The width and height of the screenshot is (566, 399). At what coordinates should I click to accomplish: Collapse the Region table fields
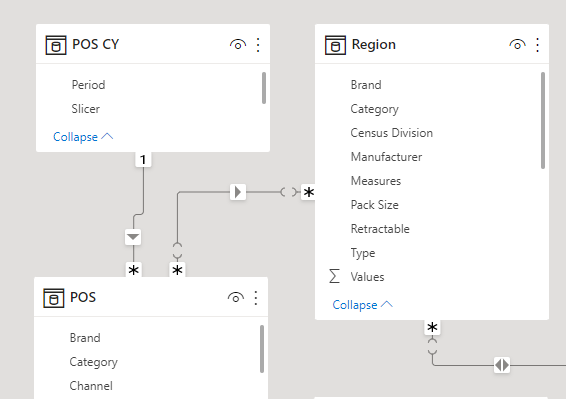click(x=362, y=305)
